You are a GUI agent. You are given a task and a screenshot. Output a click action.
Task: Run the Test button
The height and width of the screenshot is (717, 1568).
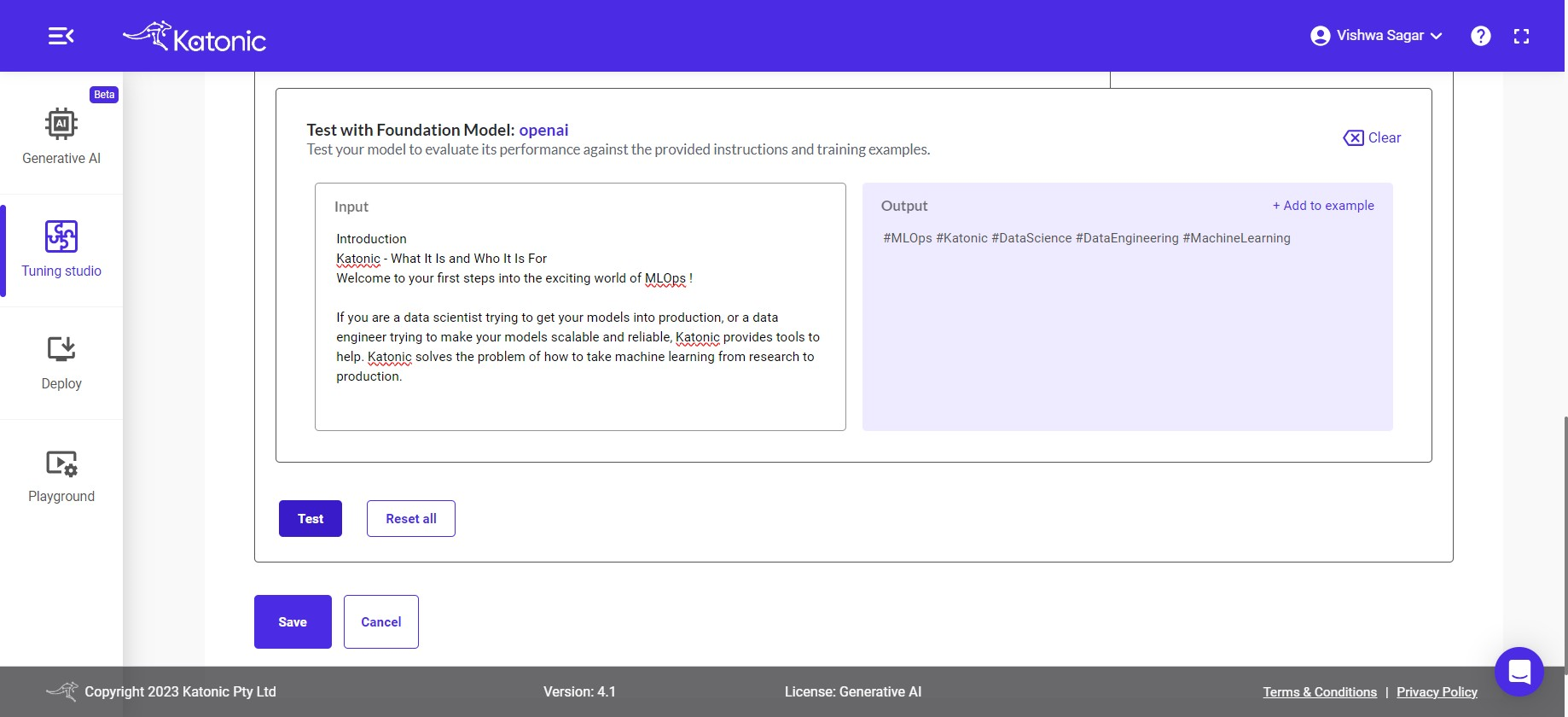311,518
